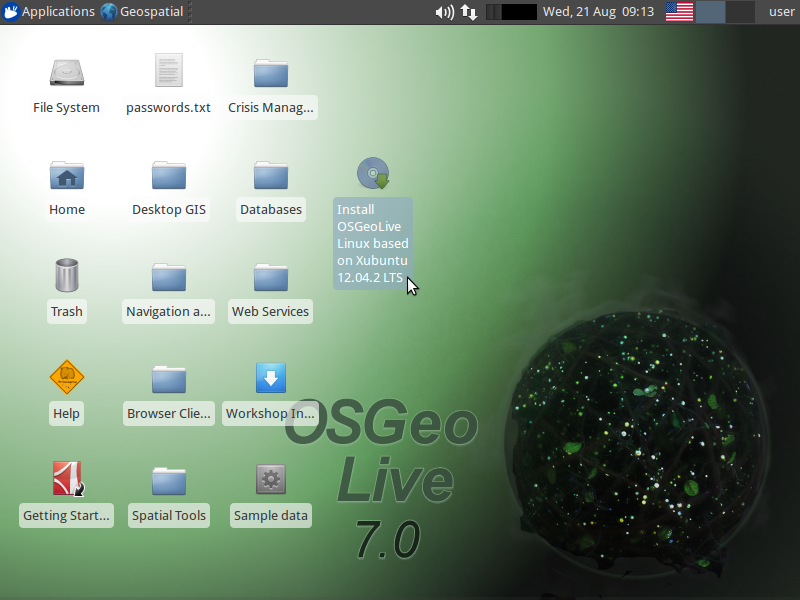
Task: Open the Geospatial menu
Action: [x=142, y=11]
